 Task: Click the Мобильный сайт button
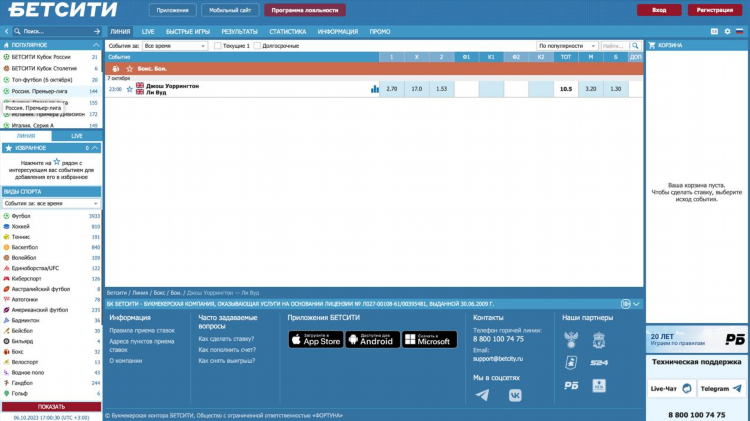pos(230,10)
